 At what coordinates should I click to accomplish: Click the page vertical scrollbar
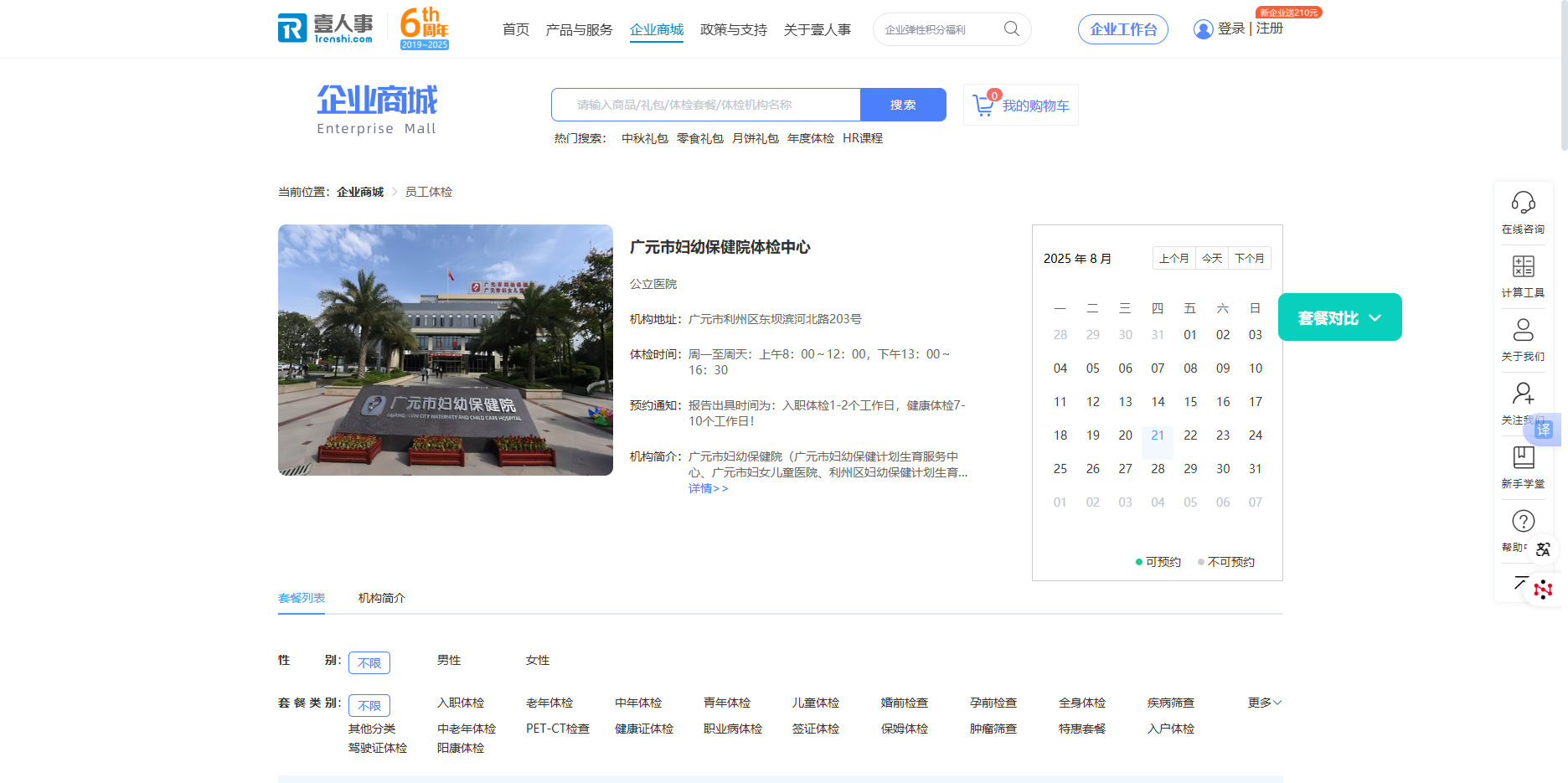(x=1563, y=75)
